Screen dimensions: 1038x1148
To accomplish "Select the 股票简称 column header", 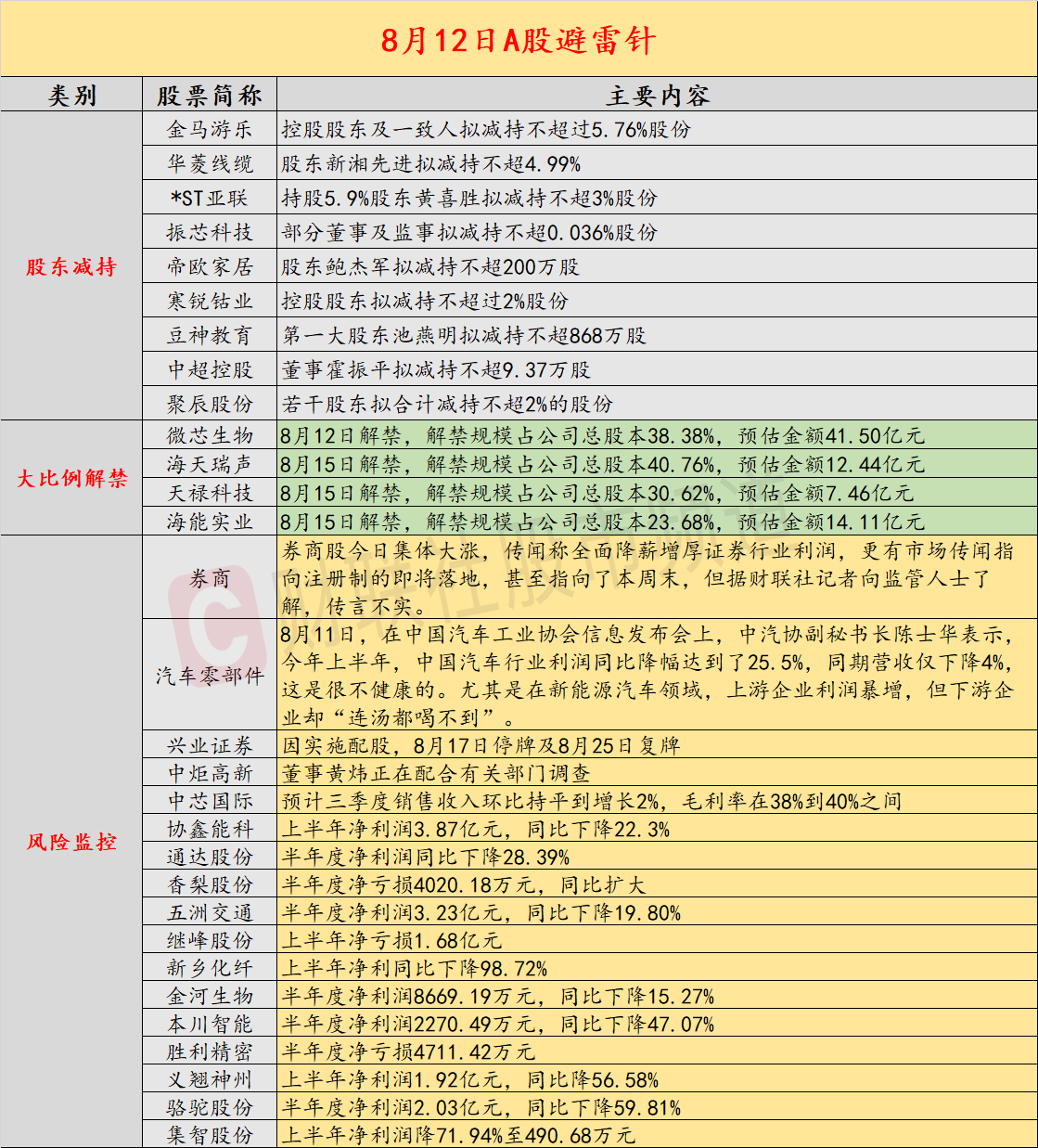I will point(210,95).
